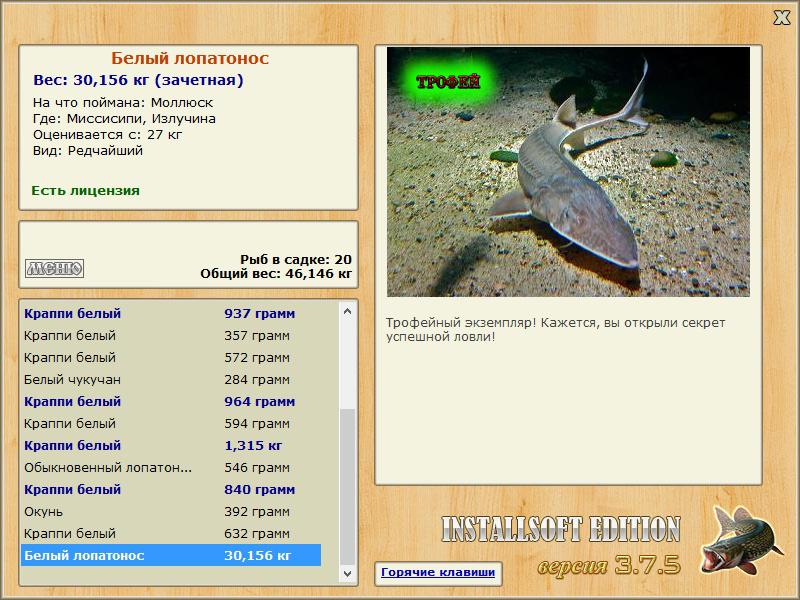Select Краппи белый 1,315 кг row

pos(171,445)
